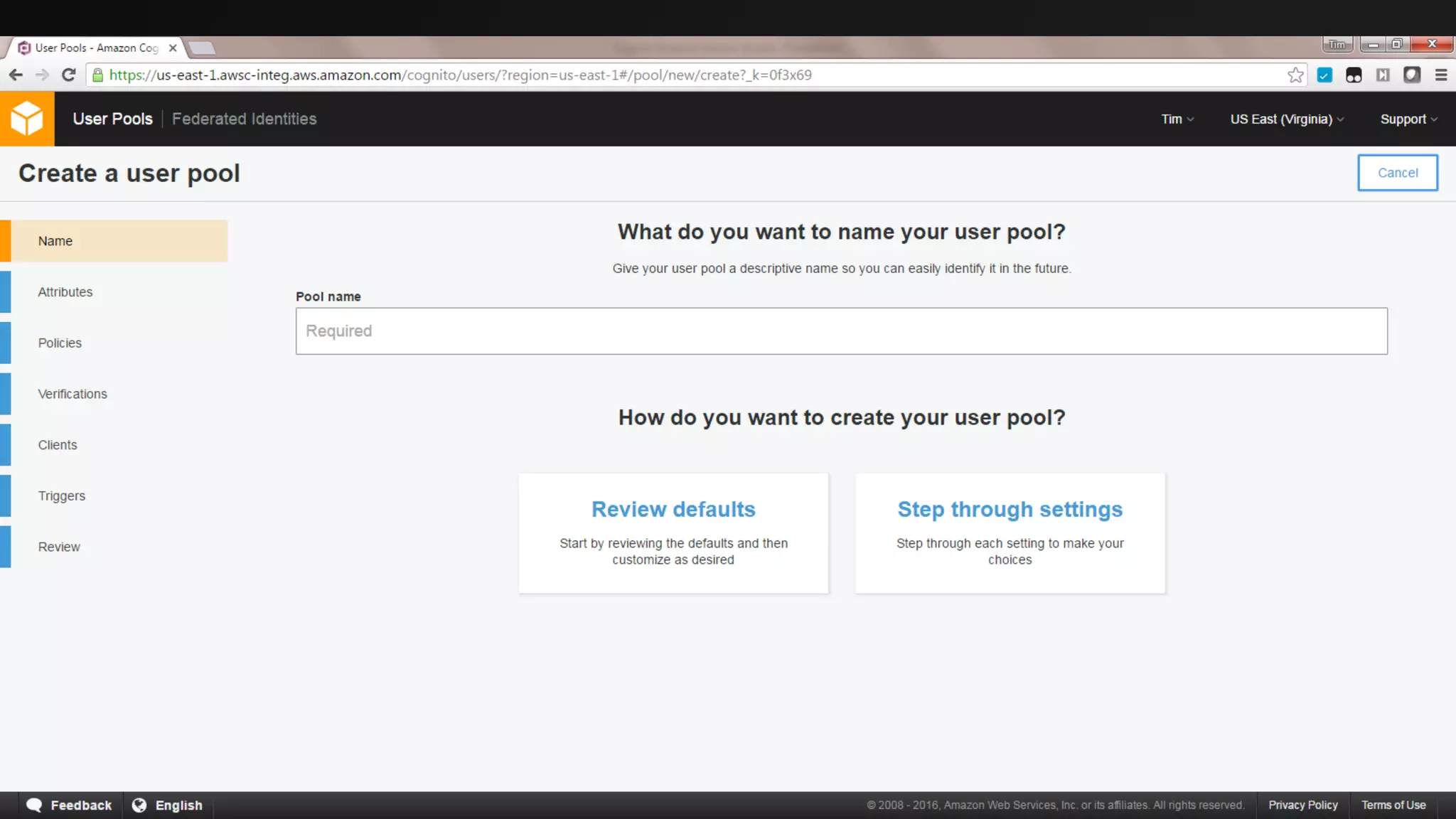Open the Privacy Policy link
1456x819 pixels.
pyautogui.click(x=1302, y=805)
